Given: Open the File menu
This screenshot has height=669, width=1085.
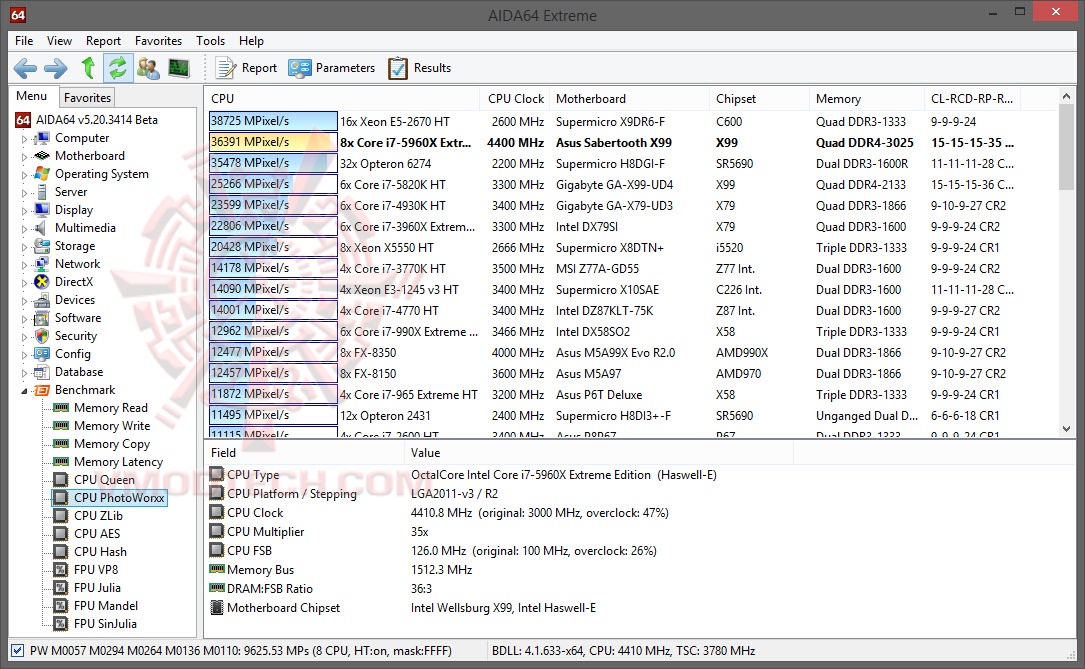Looking at the screenshot, I should click(24, 41).
